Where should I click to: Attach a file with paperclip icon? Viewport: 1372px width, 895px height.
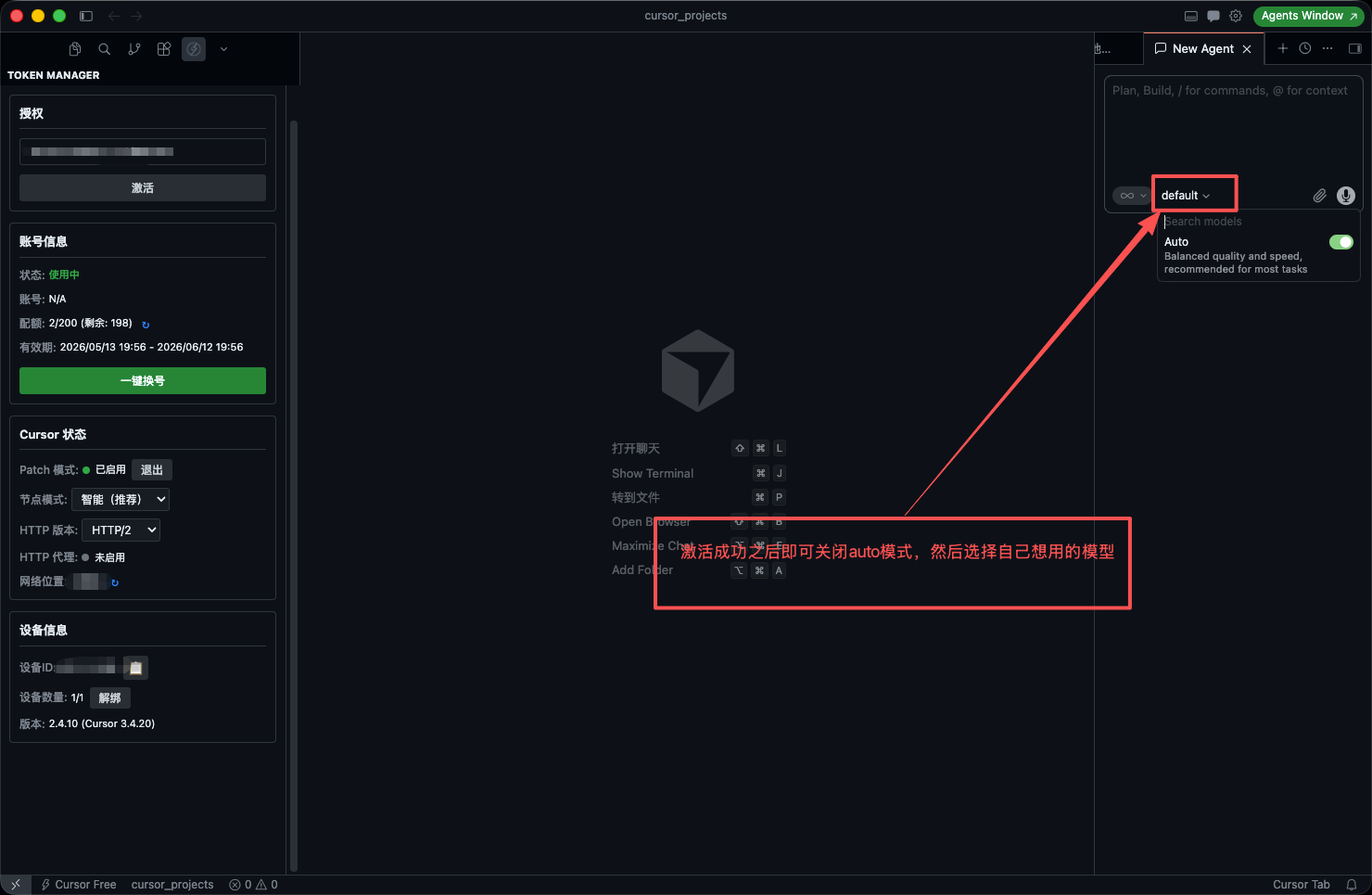(1319, 196)
